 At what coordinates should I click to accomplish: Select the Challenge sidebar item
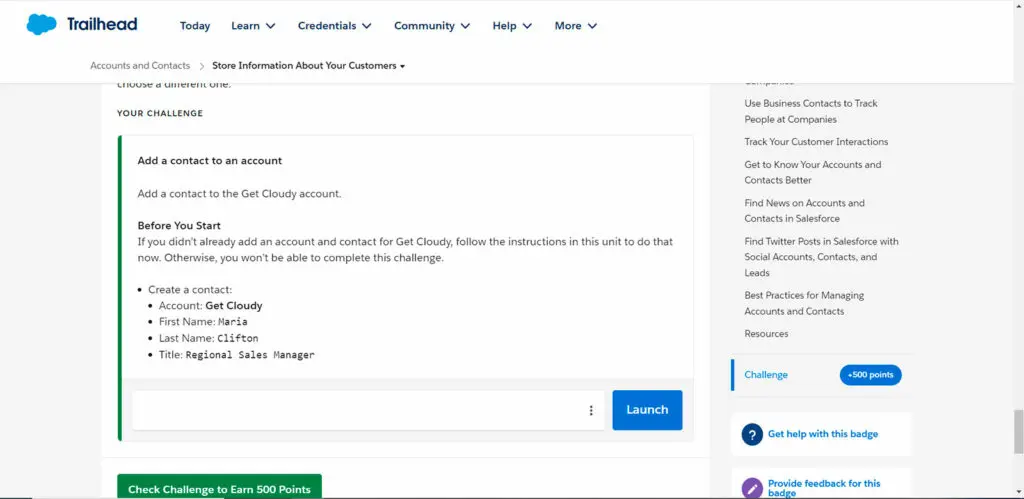766,375
